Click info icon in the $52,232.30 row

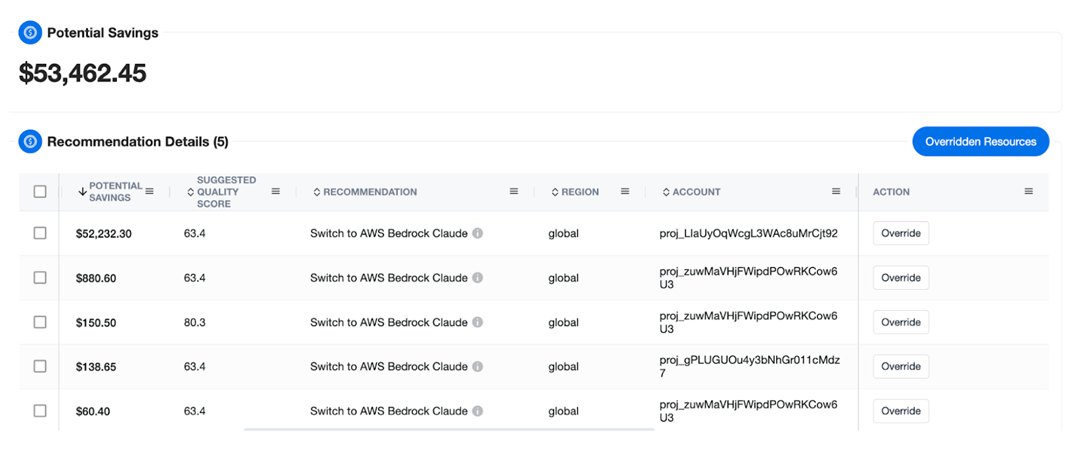pyautogui.click(x=478, y=234)
